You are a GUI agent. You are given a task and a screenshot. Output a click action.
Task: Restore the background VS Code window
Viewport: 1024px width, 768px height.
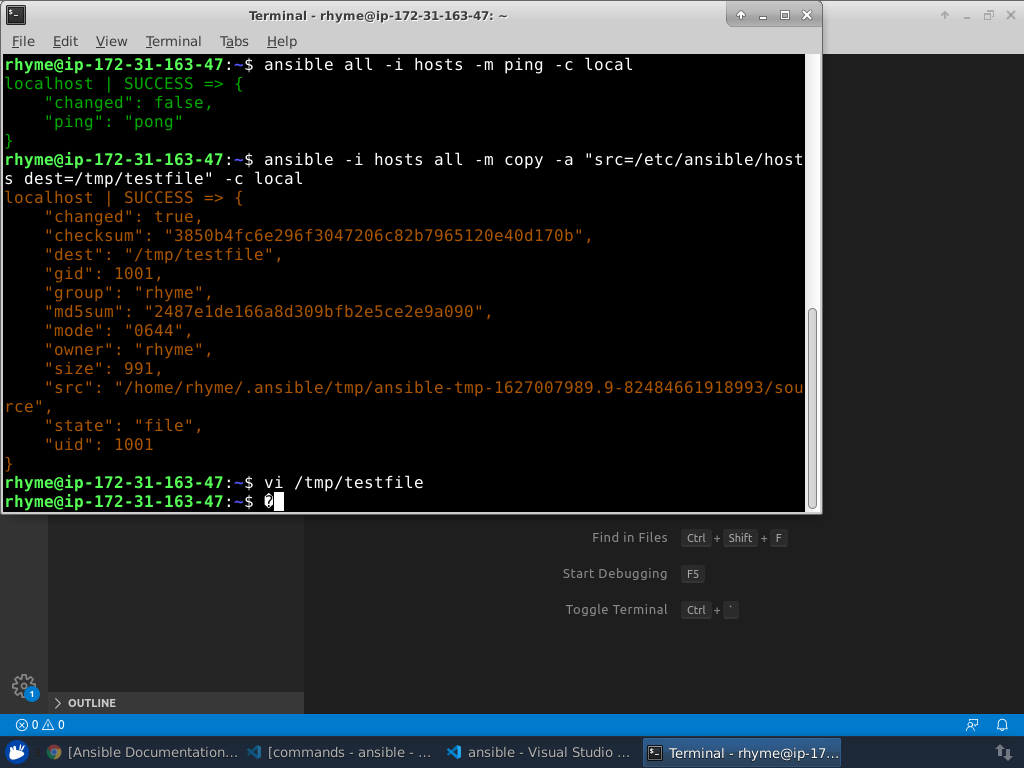coord(989,15)
